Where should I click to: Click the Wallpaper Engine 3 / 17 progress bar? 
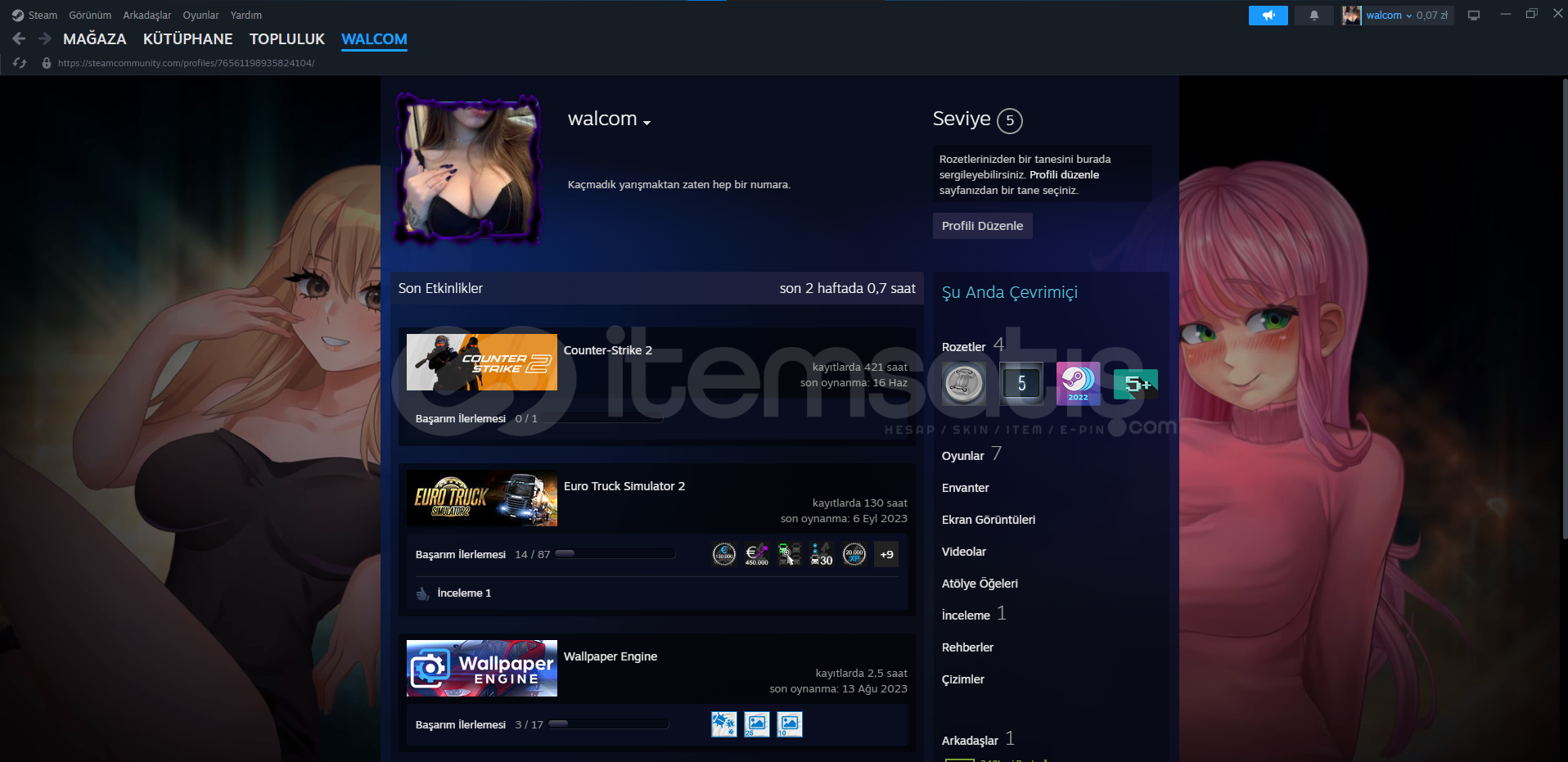[x=608, y=724]
